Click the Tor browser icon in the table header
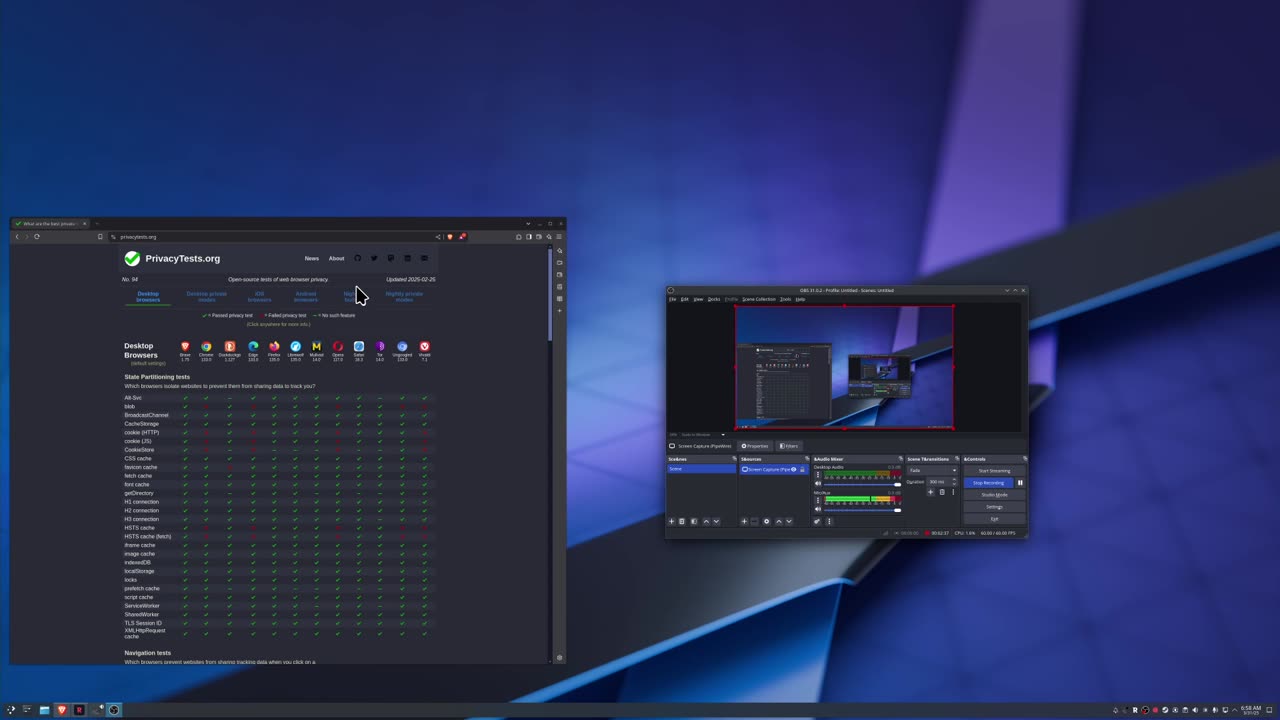1280x720 pixels. [x=380, y=346]
